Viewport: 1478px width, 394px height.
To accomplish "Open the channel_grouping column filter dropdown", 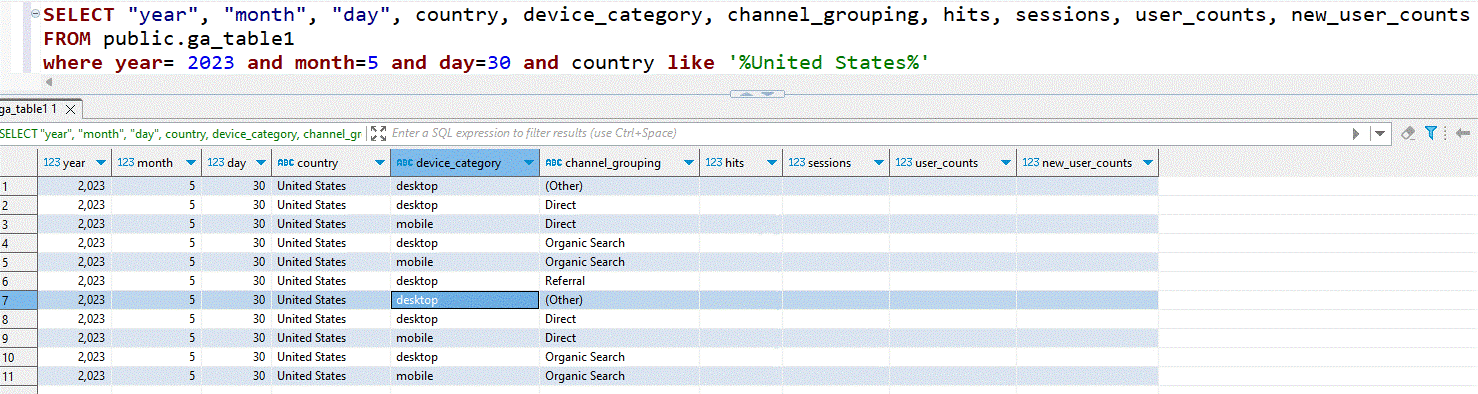I will click(689, 163).
